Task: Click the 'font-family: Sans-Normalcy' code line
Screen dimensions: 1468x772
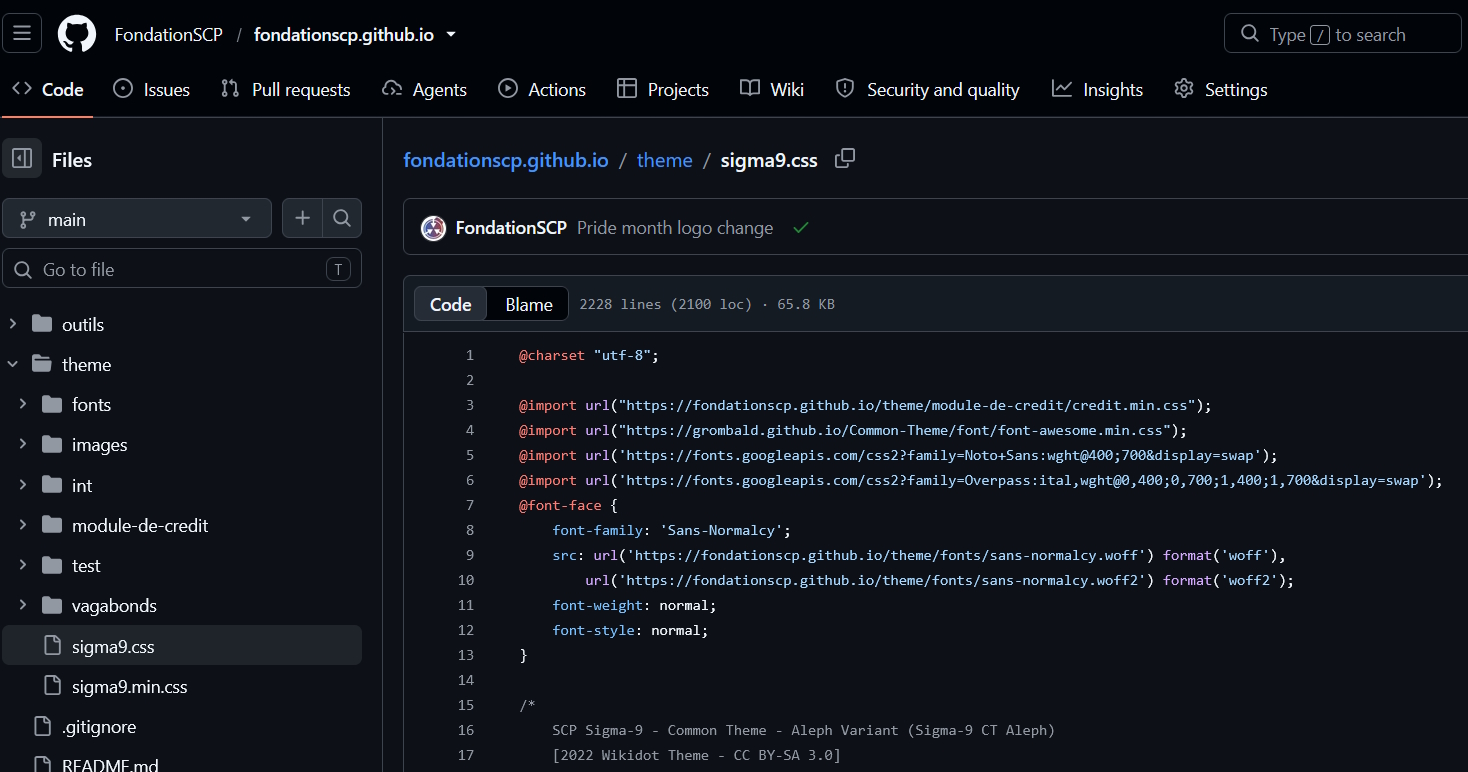Action: [671, 530]
